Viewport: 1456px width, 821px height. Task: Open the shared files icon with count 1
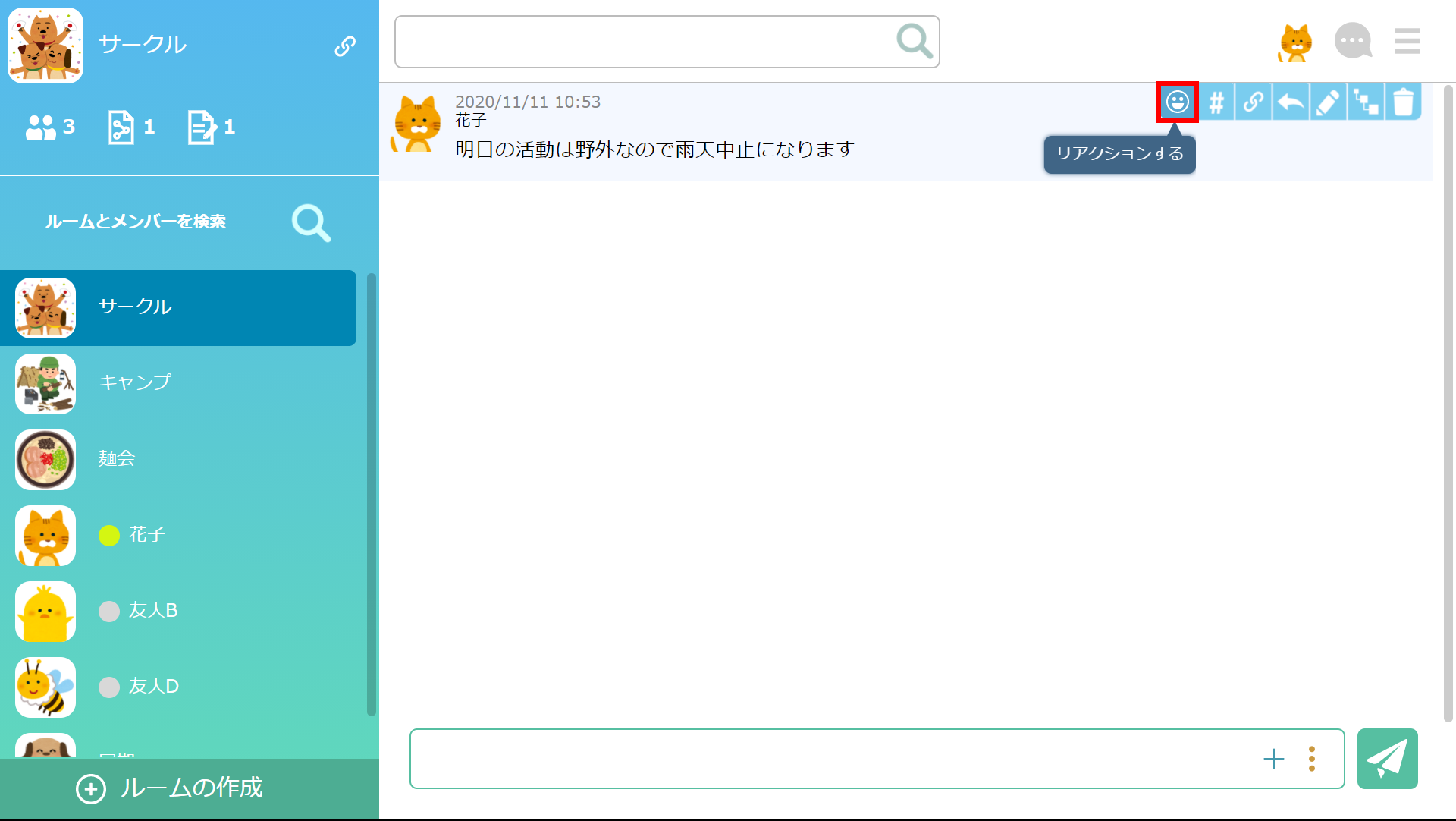[131, 127]
